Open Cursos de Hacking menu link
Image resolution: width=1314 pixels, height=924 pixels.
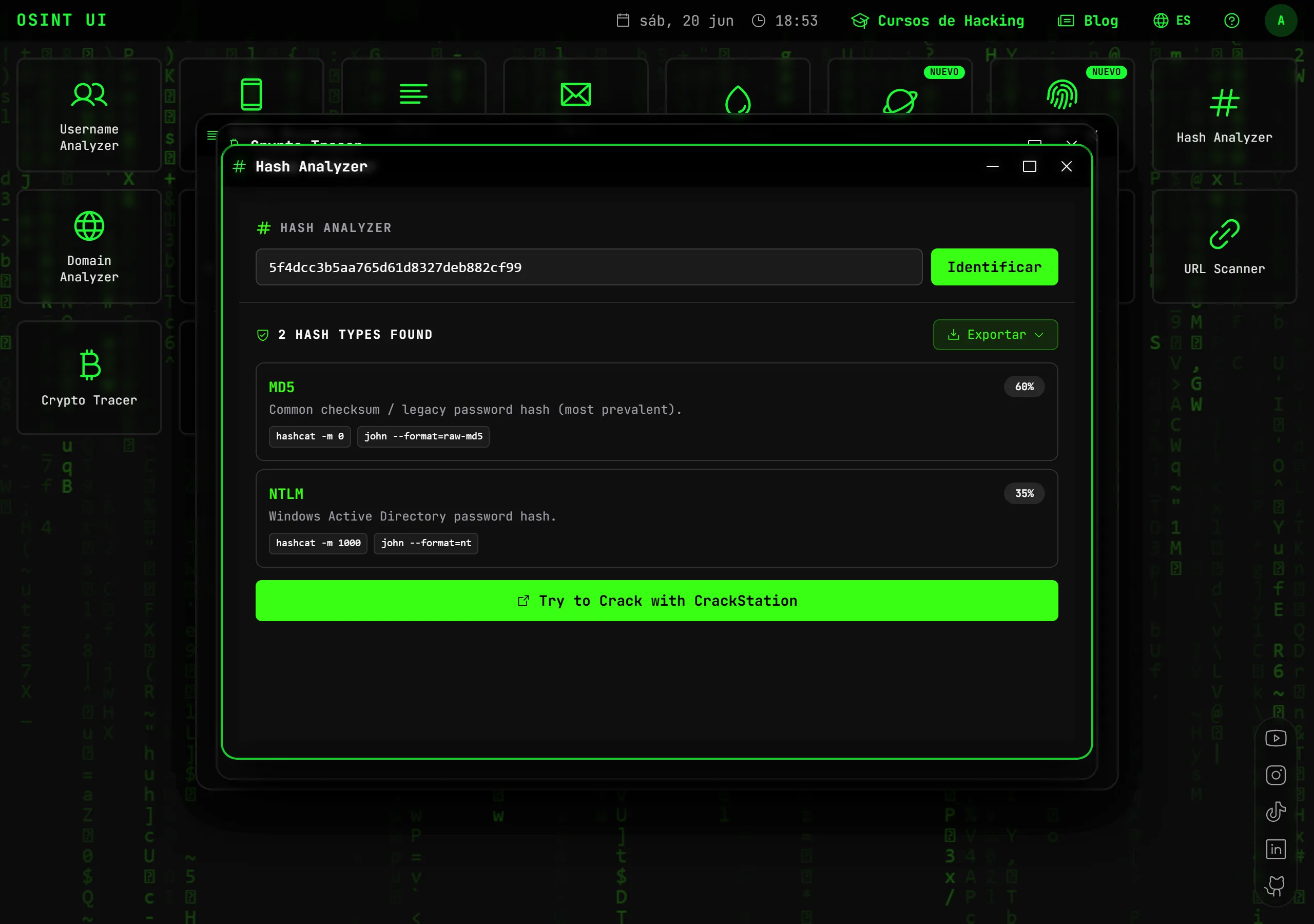937,21
